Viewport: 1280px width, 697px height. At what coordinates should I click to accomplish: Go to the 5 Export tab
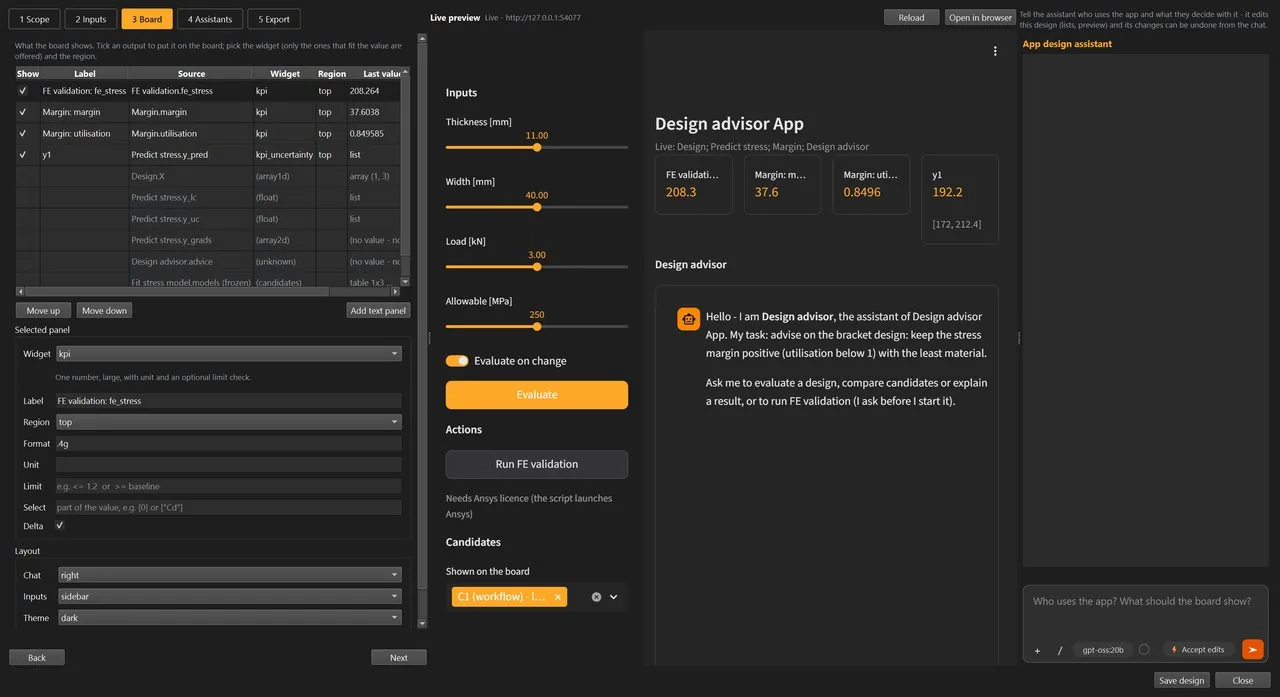[x=273, y=19]
